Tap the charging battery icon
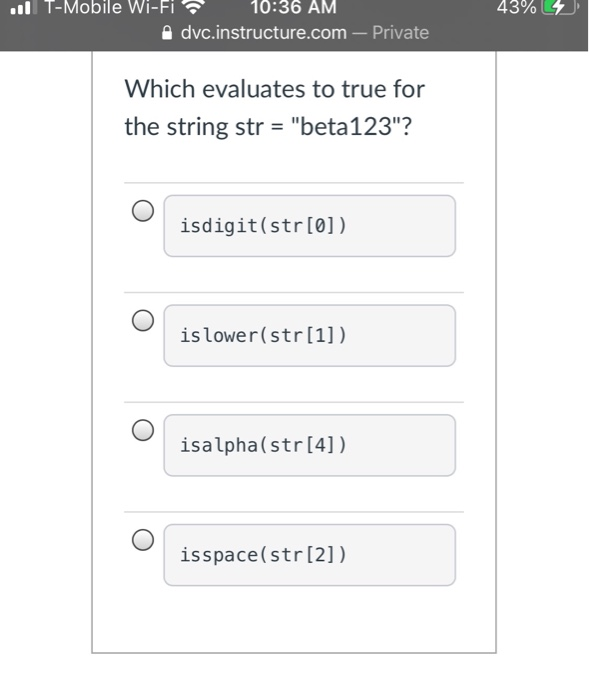 click(560, 7)
